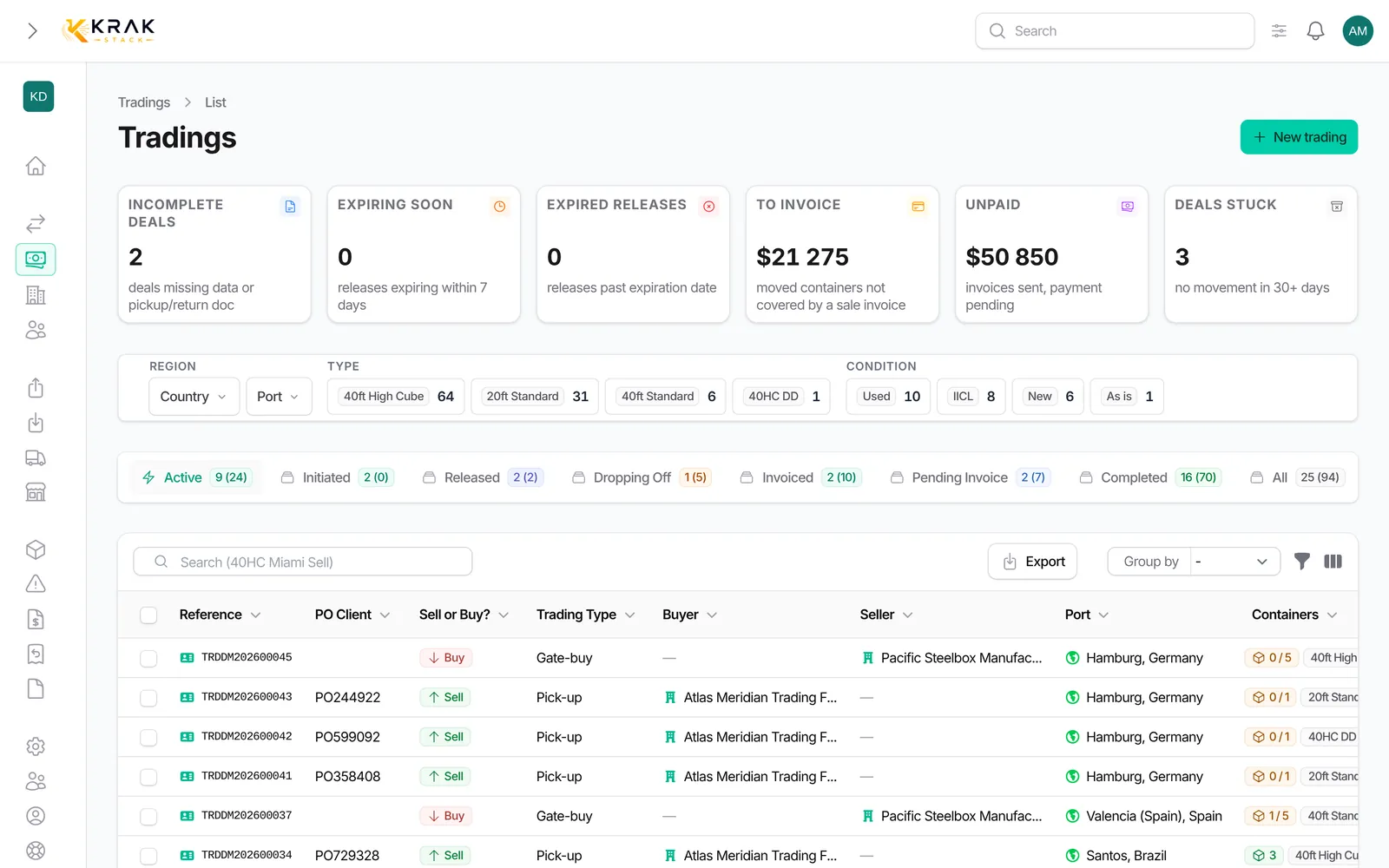
Task: Switch to the Dropping Off tab
Action: tap(642, 477)
